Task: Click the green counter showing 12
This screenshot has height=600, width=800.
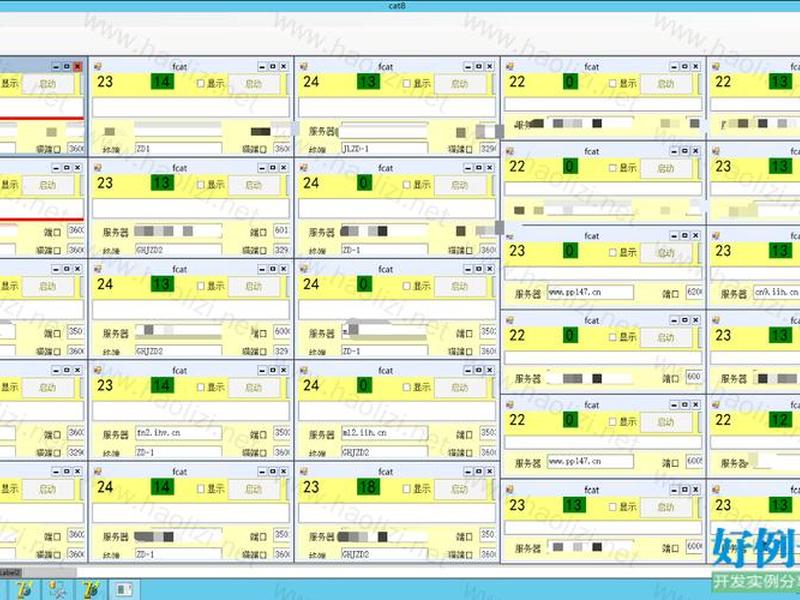Action: coord(780,420)
